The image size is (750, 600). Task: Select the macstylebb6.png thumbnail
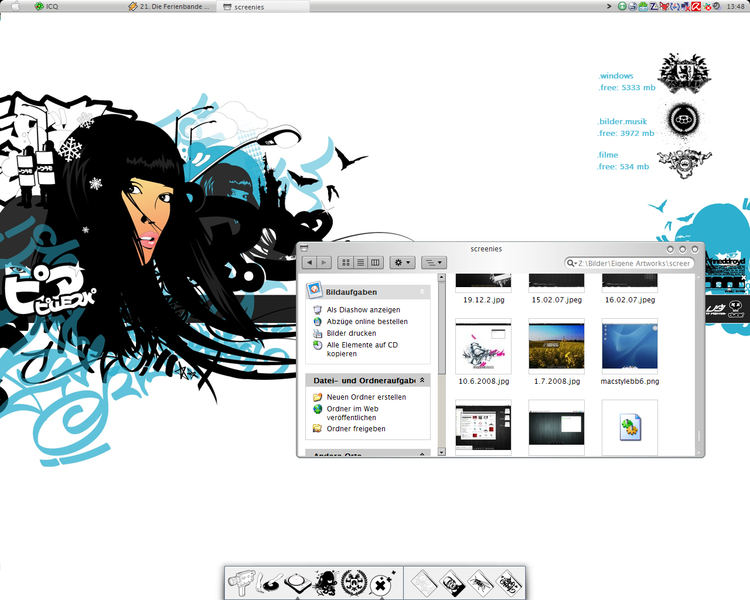(629, 346)
